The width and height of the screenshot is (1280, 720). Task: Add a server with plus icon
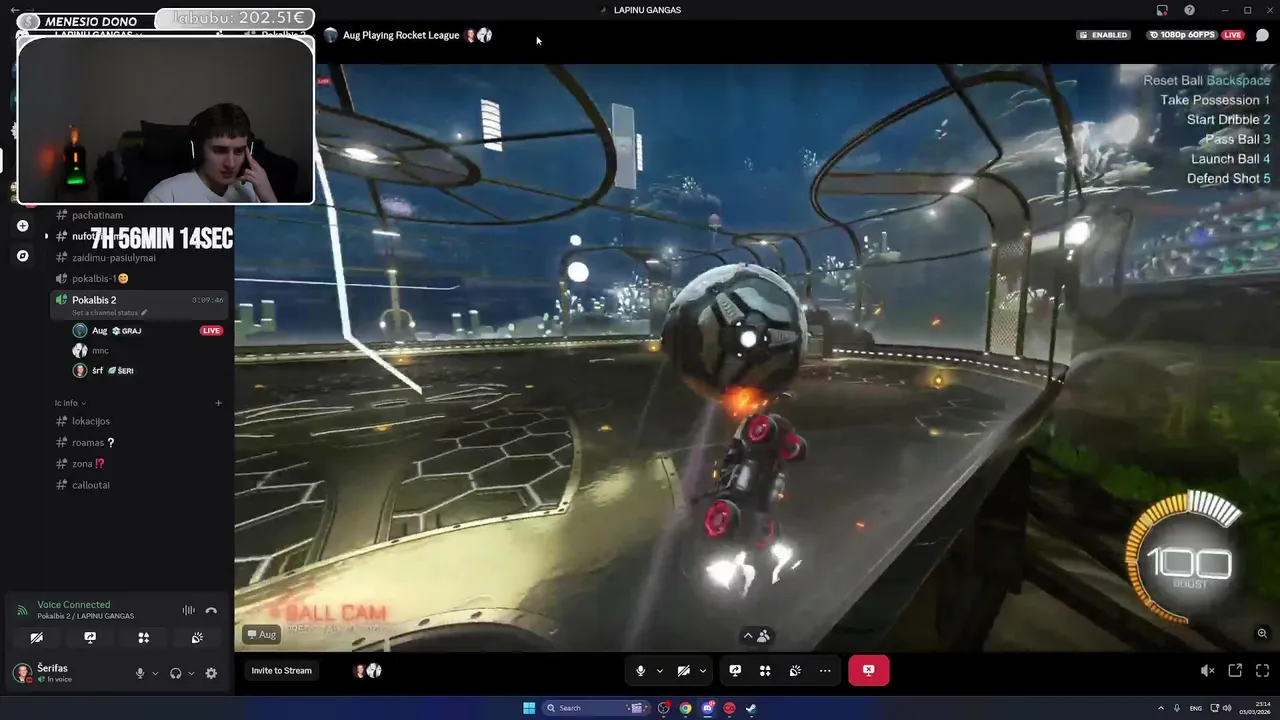click(x=22, y=226)
